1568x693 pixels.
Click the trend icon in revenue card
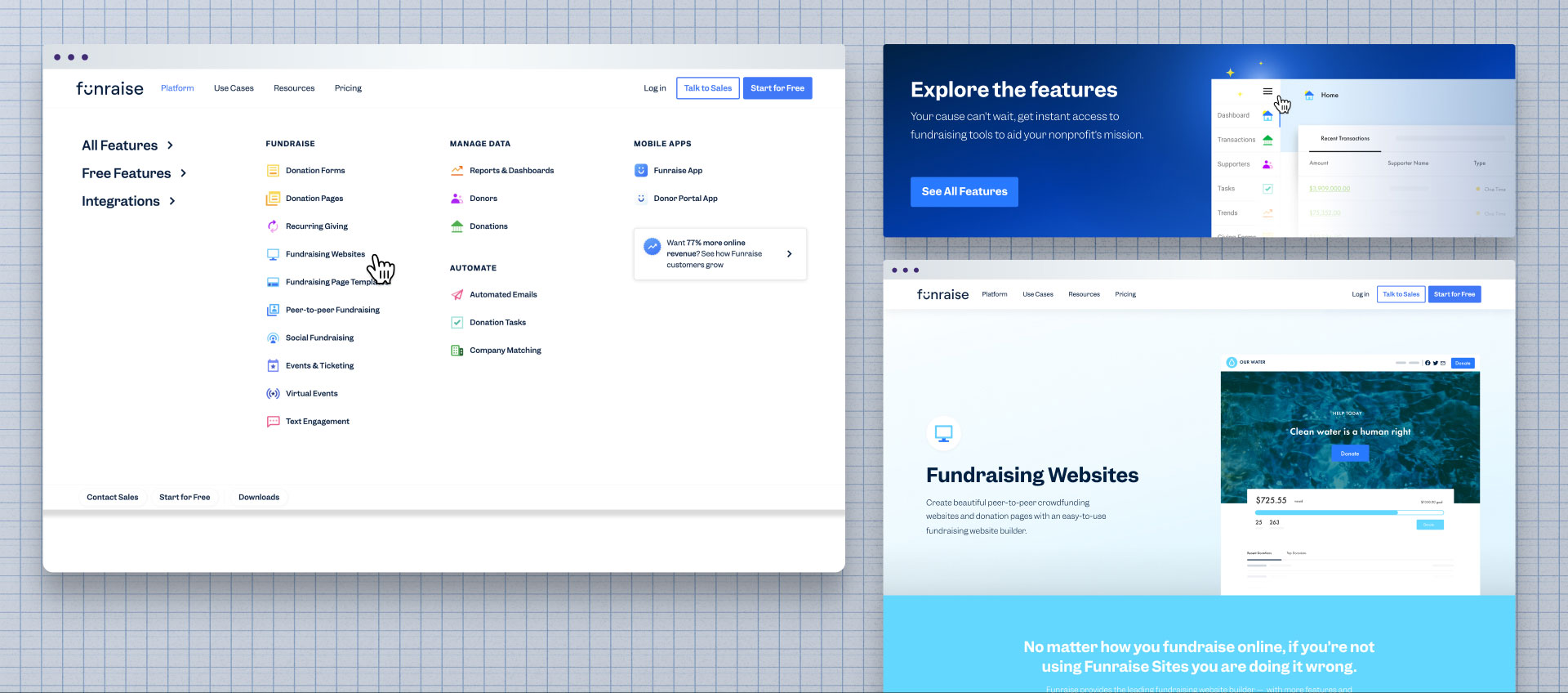[652, 246]
